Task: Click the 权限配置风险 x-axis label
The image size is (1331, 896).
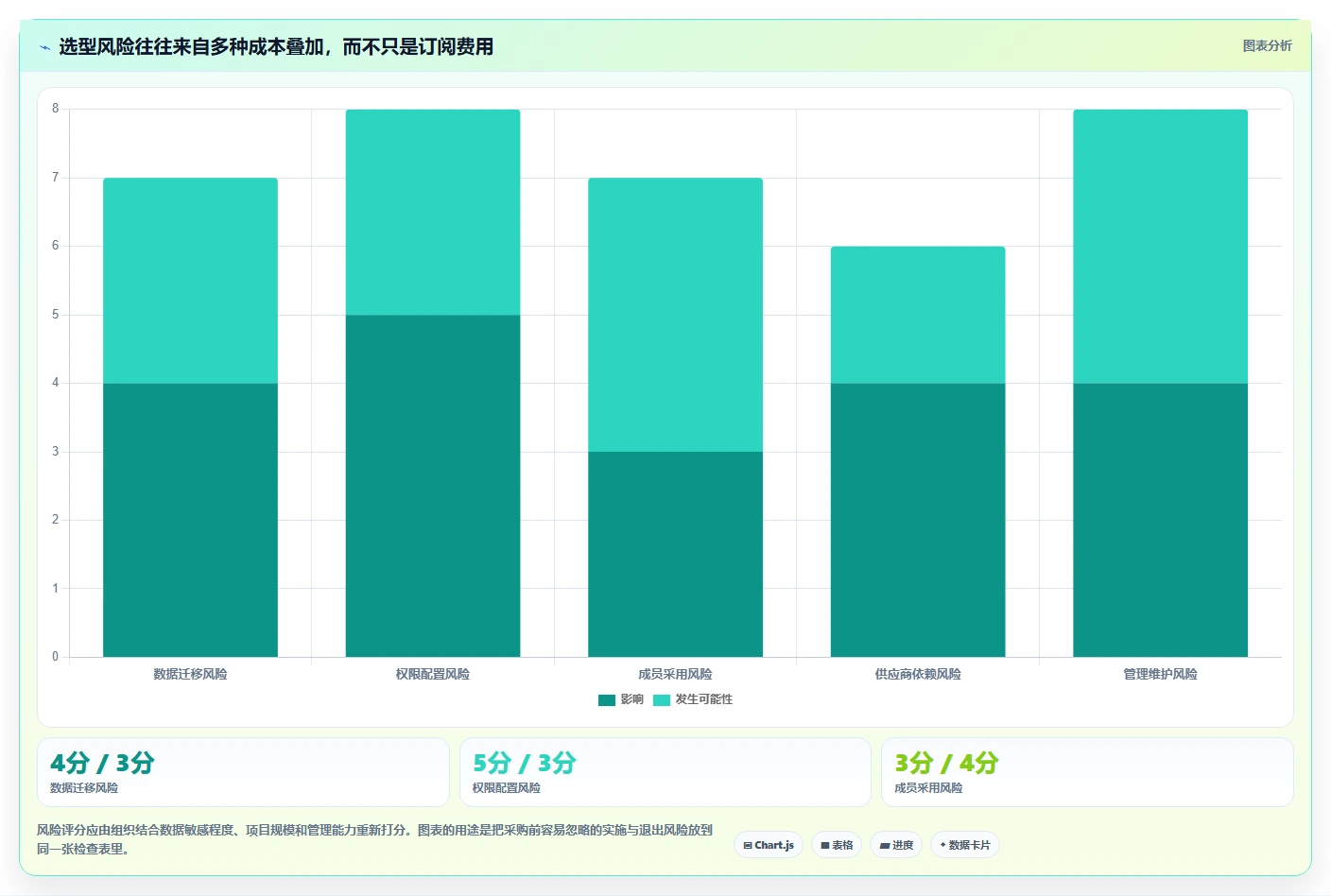Action: click(433, 674)
